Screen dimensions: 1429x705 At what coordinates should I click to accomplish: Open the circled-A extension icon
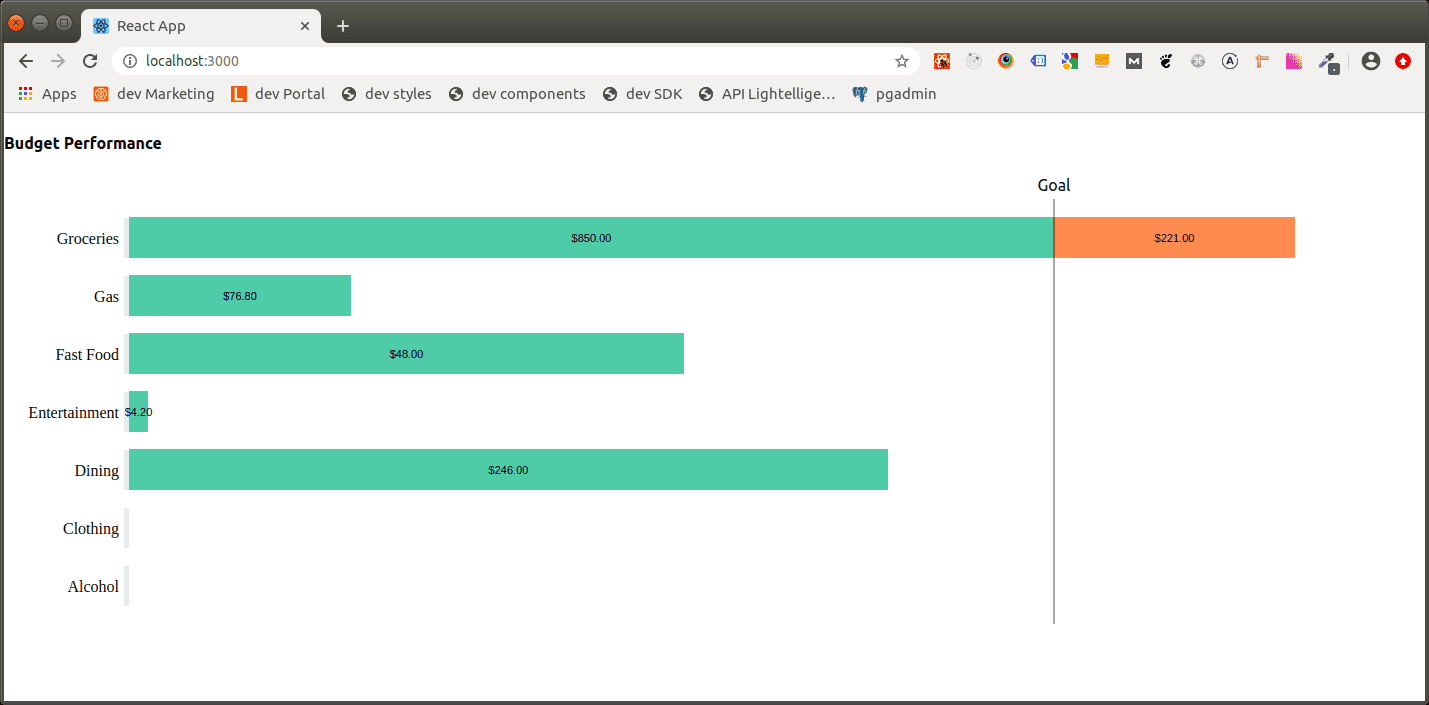pos(1229,60)
